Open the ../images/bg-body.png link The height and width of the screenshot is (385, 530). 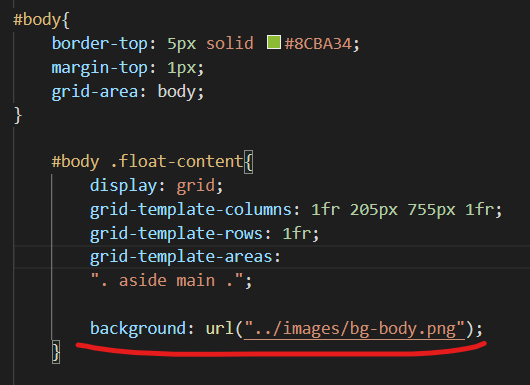pos(354,329)
